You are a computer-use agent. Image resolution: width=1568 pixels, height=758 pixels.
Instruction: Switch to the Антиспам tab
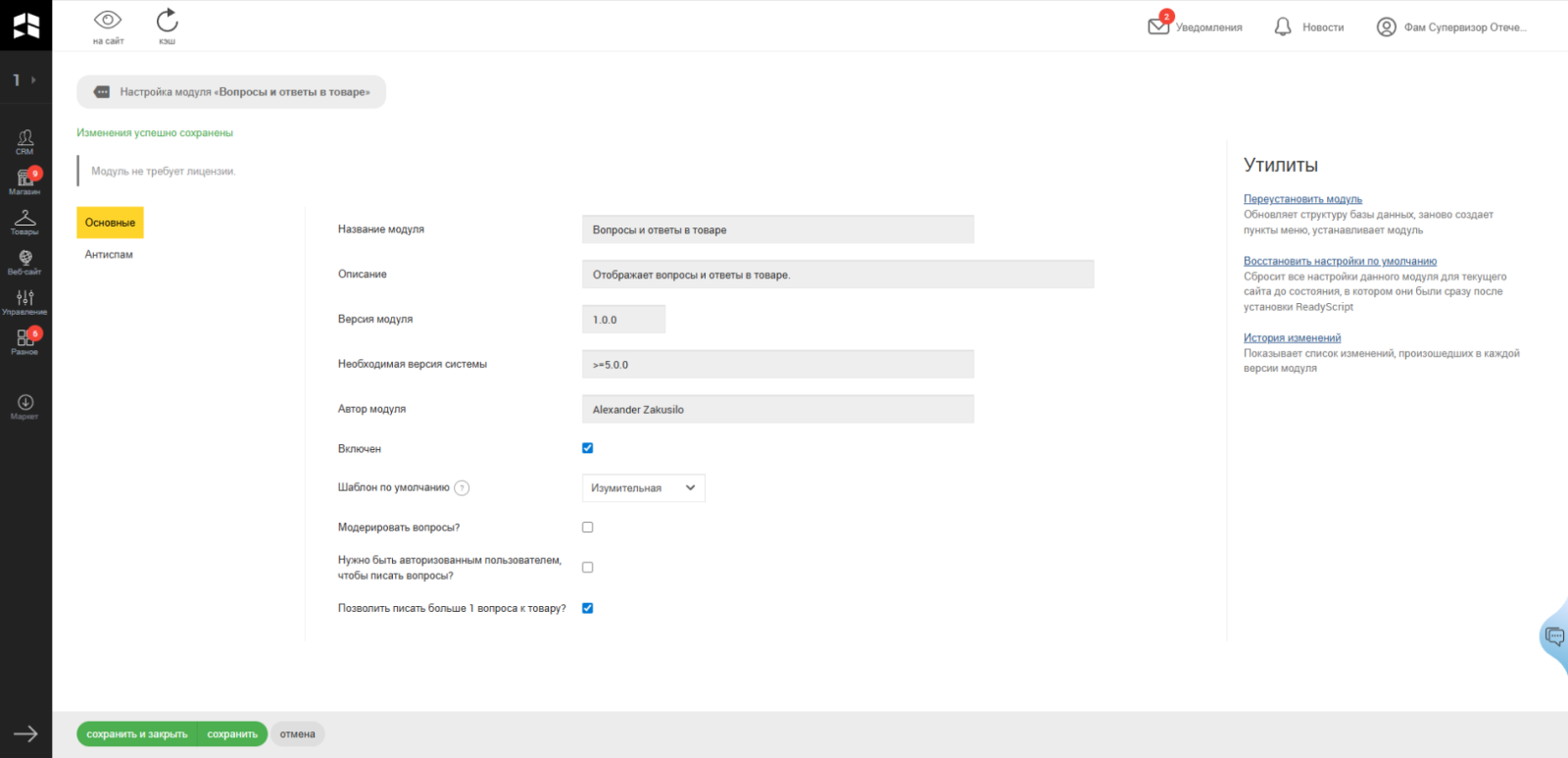click(109, 255)
